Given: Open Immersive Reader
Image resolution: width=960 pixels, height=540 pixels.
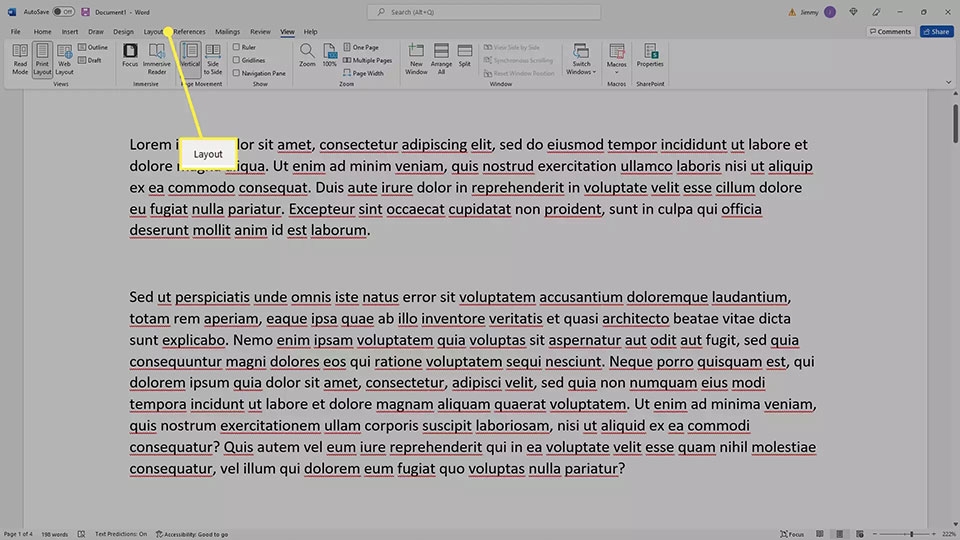Looking at the screenshot, I should (157, 59).
